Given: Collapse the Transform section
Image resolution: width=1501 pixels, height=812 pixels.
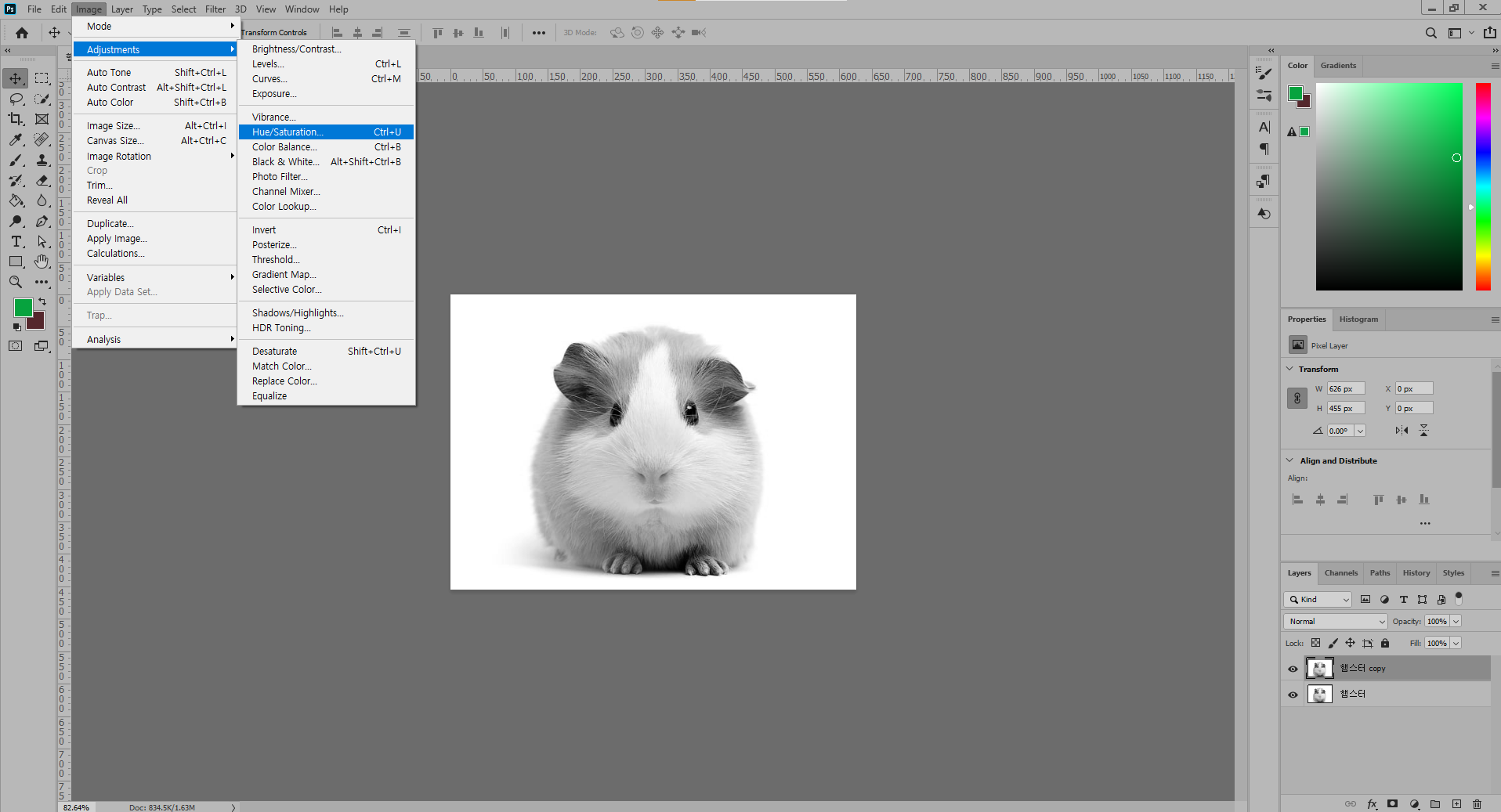Looking at the screenshot, I should [1290, 369].
